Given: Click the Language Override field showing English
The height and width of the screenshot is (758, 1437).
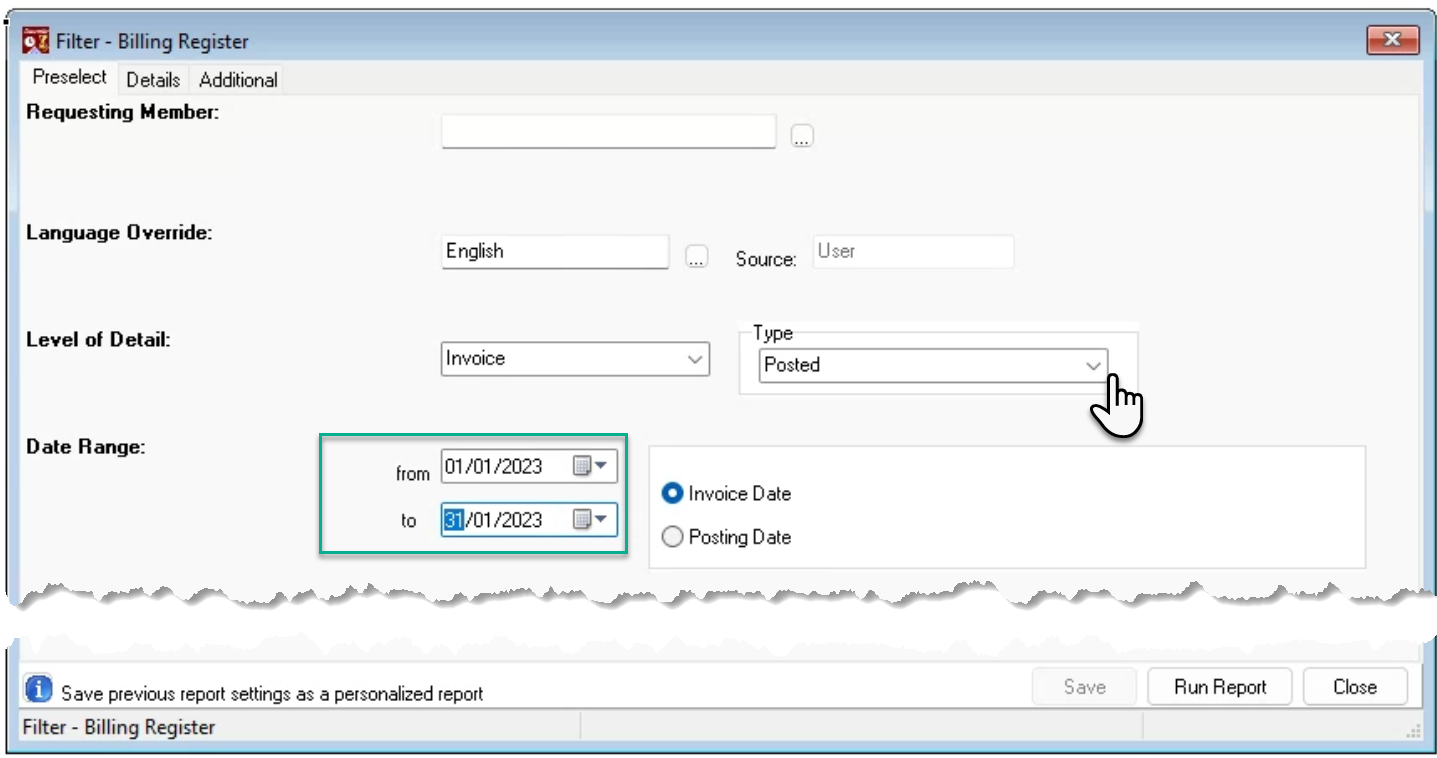Looking at the screenshot, I should point(555,251).
